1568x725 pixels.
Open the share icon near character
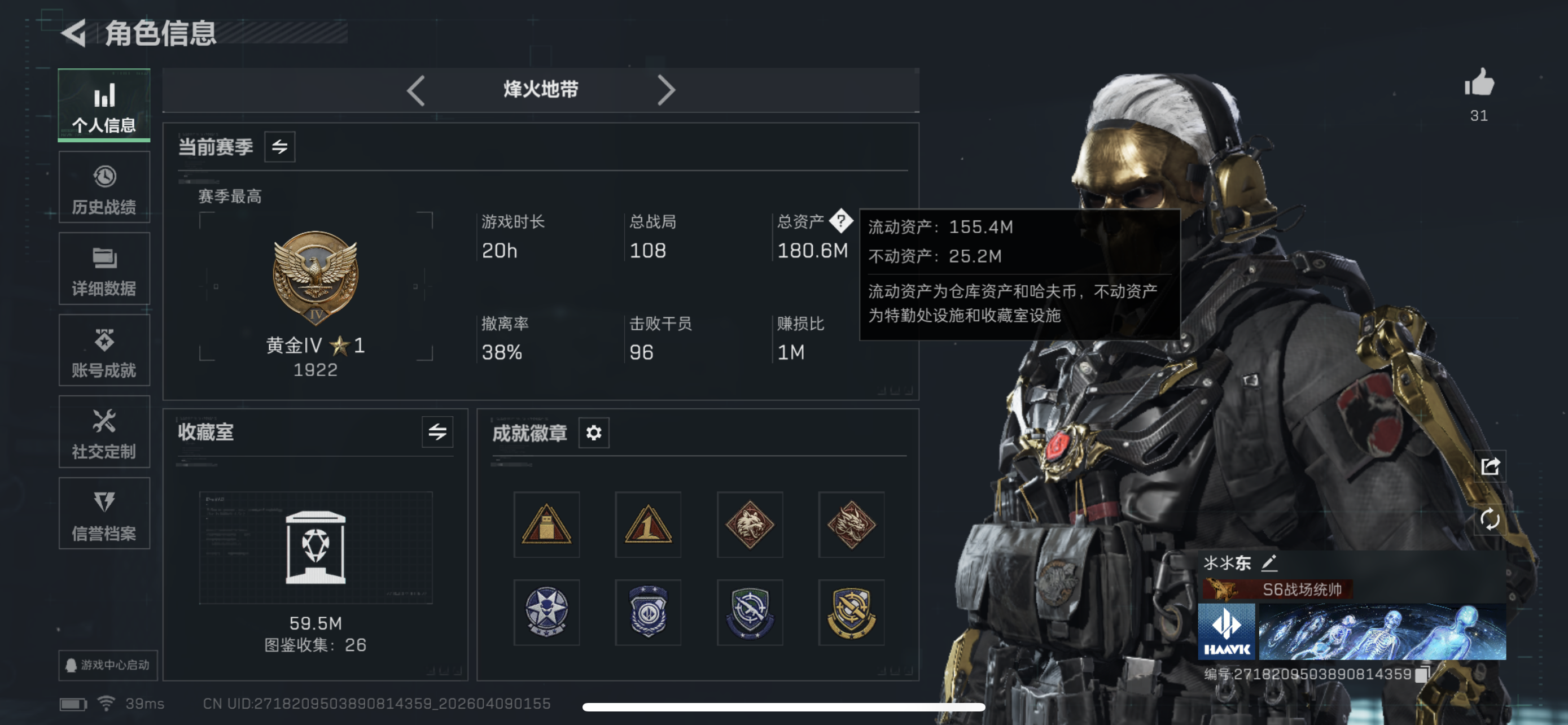coord(1490,466)
